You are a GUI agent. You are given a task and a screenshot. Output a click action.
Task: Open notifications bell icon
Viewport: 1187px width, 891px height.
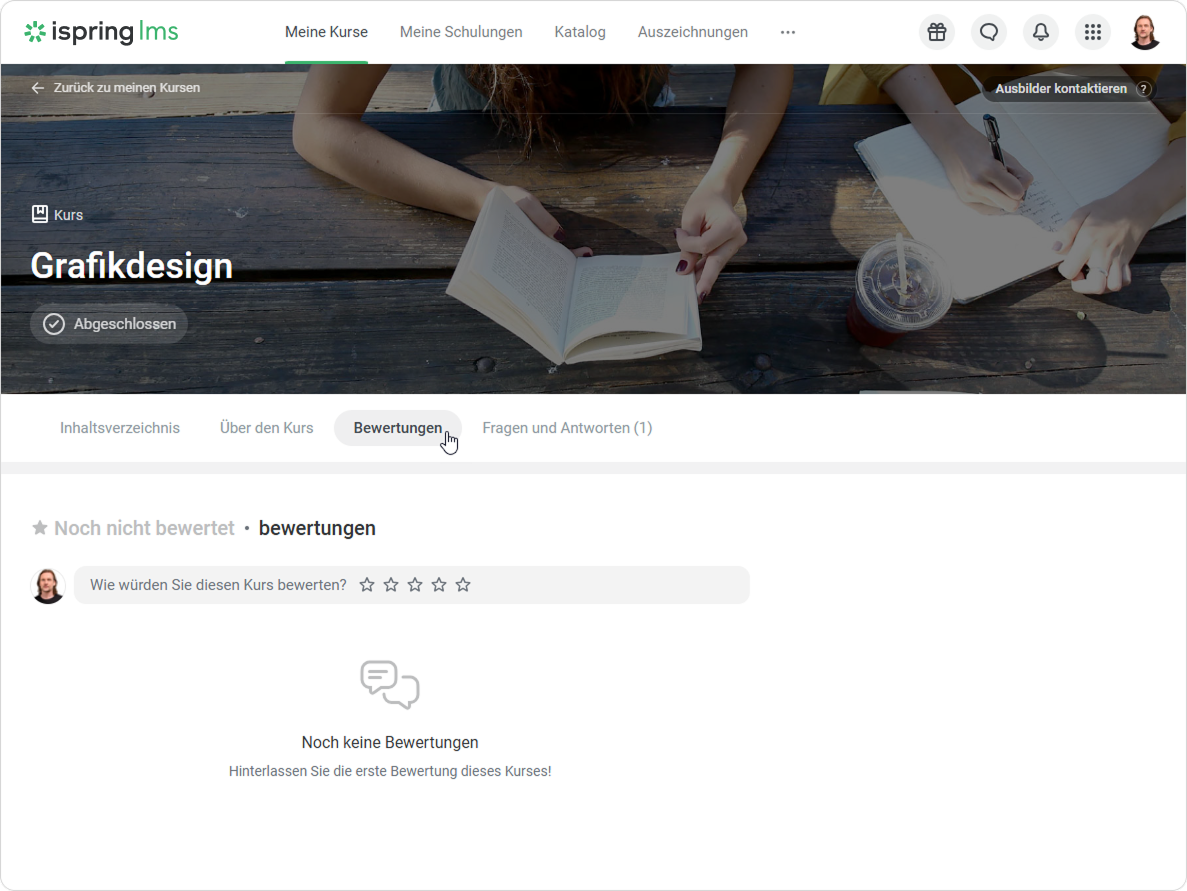pyautogui.click(x=1040, y=32)
